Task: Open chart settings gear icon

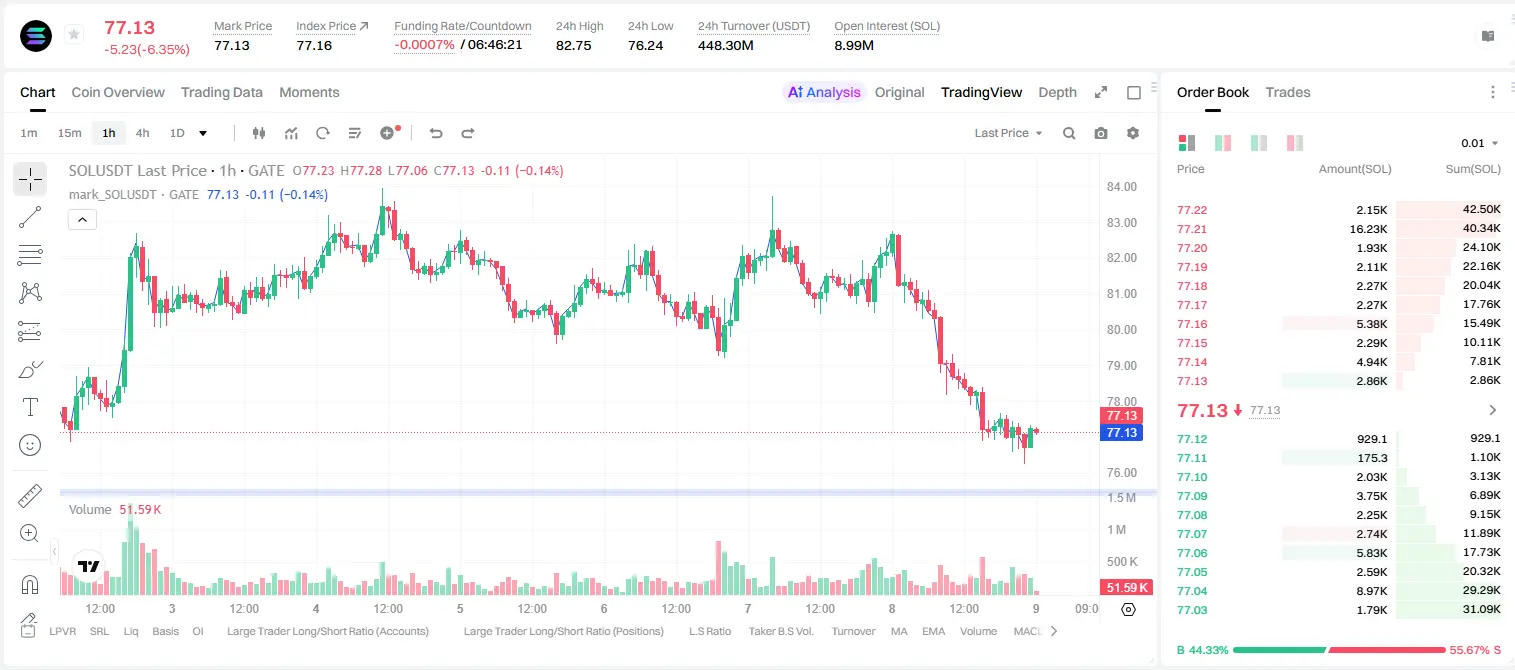Action: point(1133,133)
